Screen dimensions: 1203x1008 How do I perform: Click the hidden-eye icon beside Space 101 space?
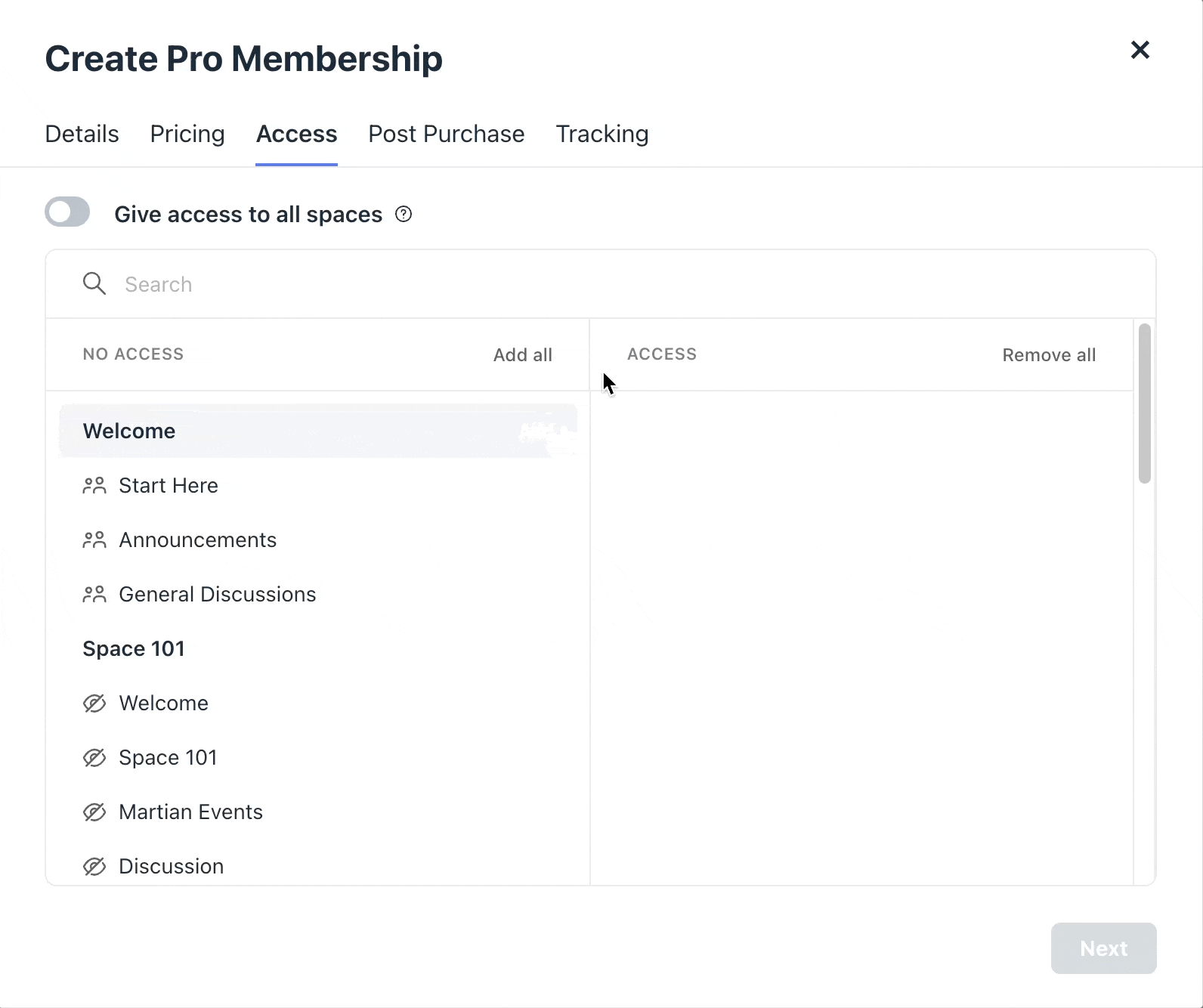pos(94,758)
